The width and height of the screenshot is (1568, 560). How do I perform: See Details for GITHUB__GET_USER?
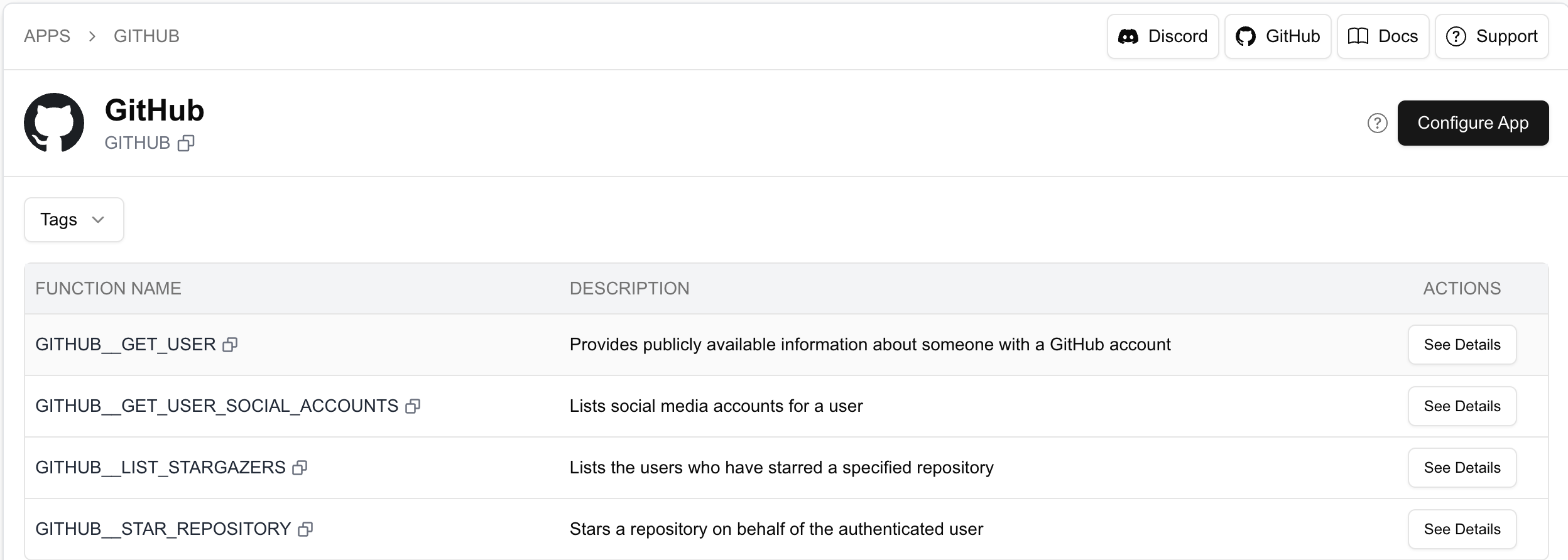(x=1462, y=345)
